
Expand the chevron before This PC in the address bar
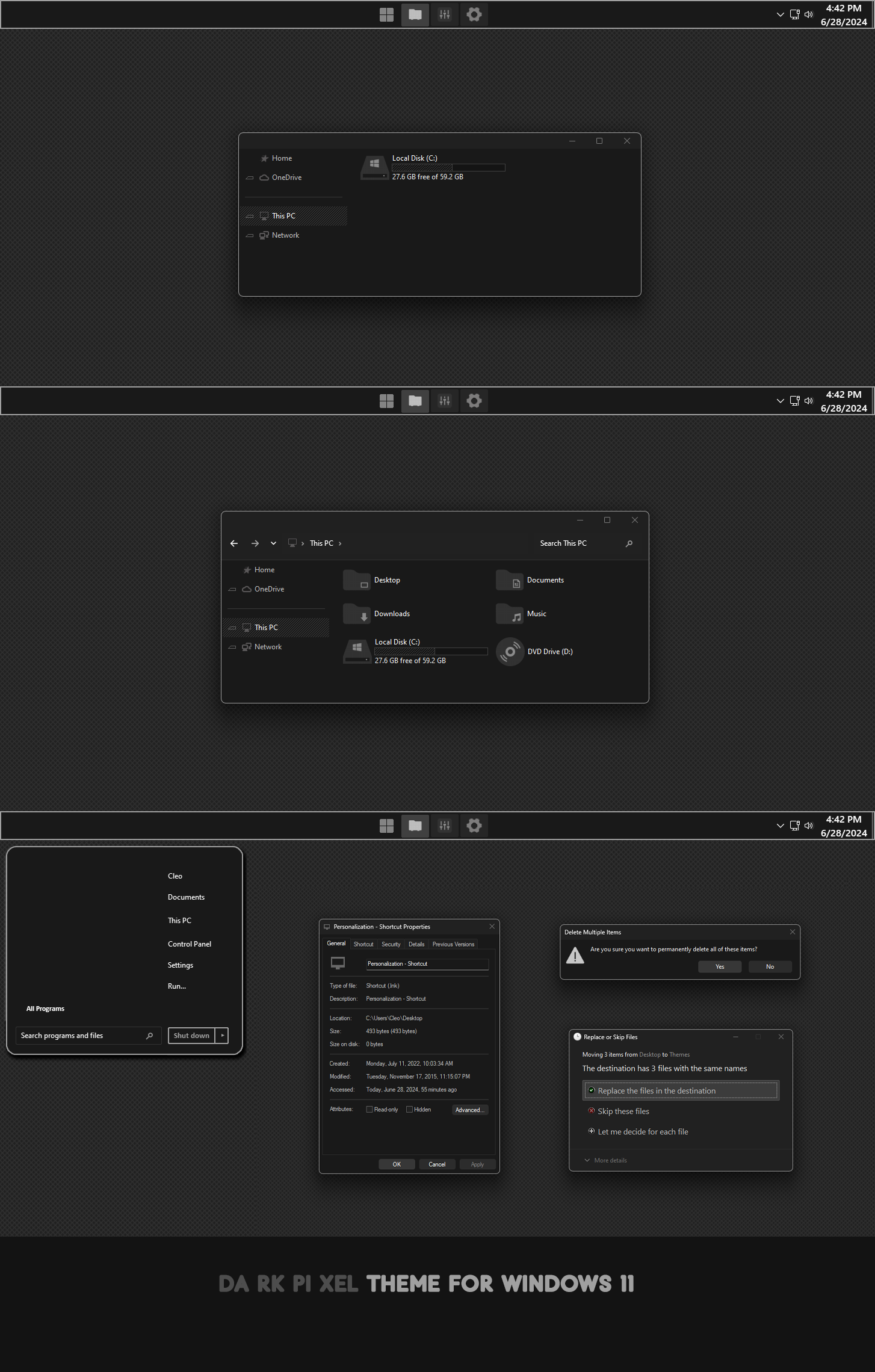303,543
